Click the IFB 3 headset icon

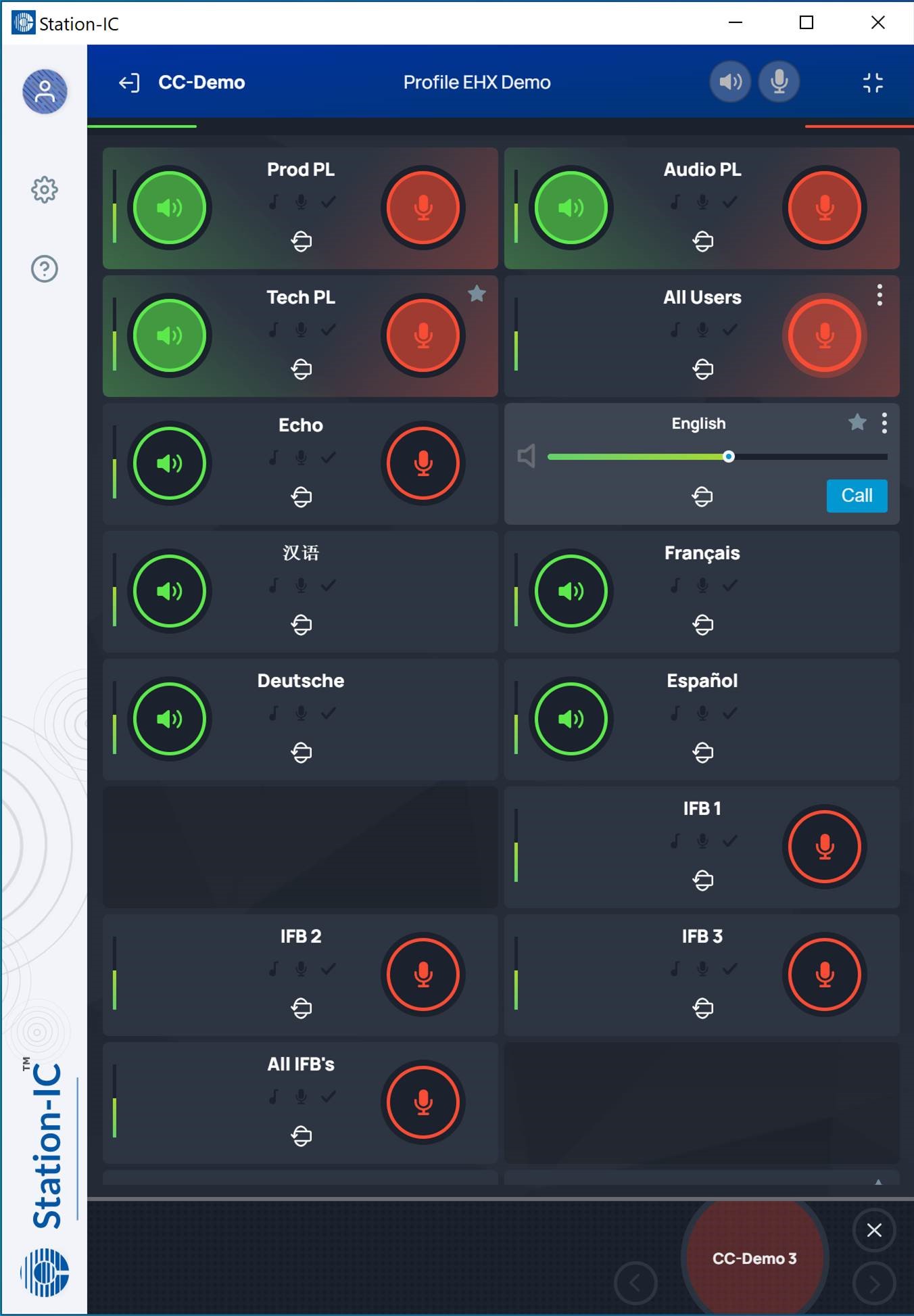703,1008
